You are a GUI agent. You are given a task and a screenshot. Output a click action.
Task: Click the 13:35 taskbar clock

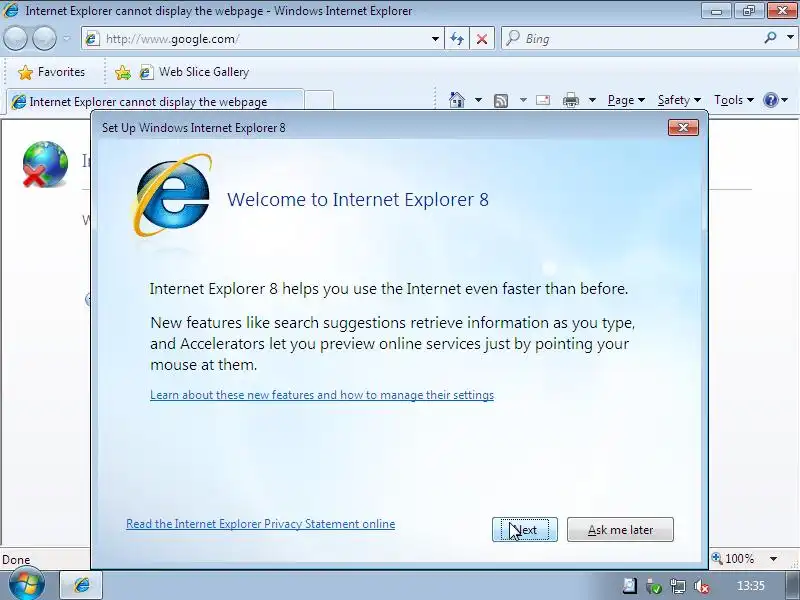(751, 585)
